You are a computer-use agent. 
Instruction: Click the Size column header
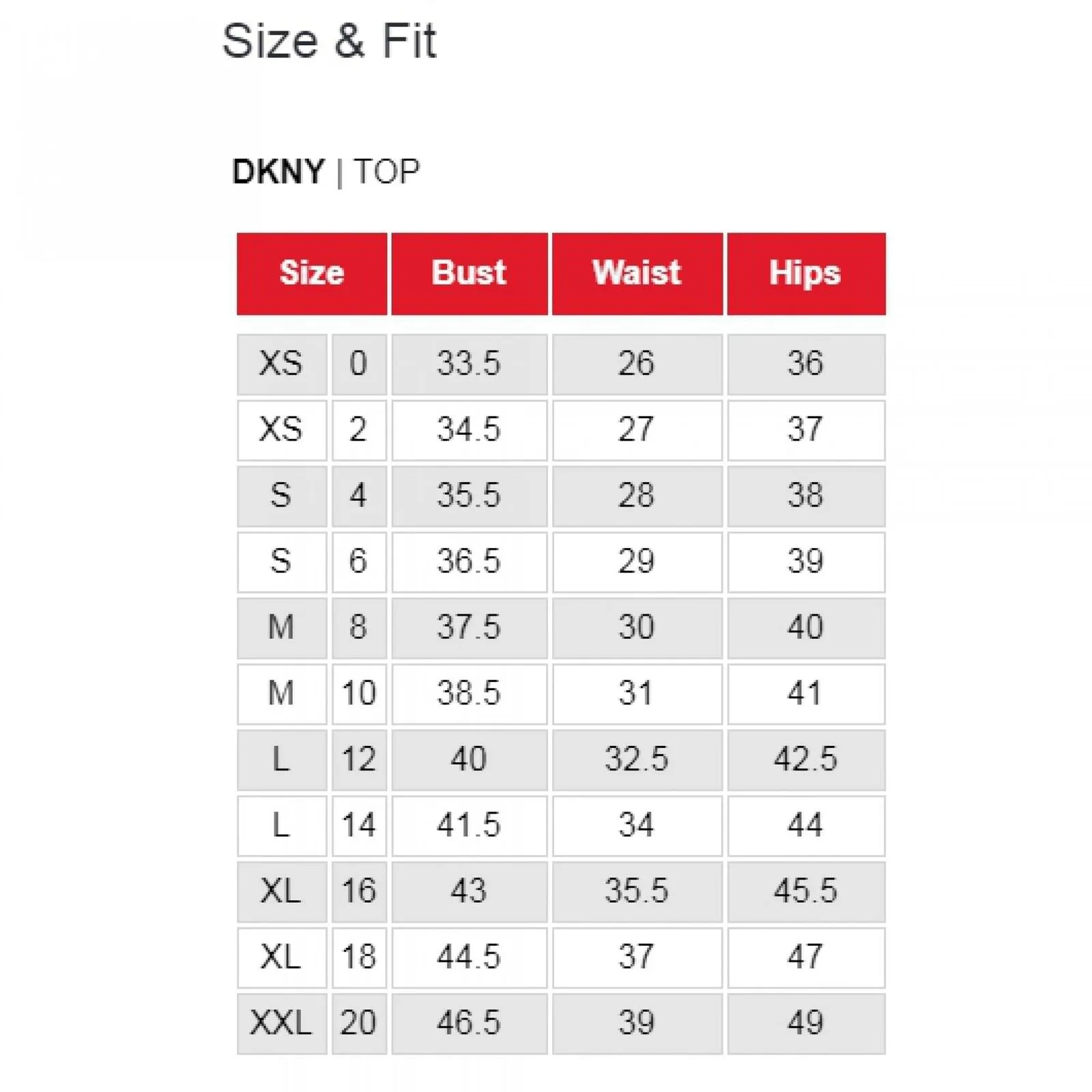click(x=312, y=274)
